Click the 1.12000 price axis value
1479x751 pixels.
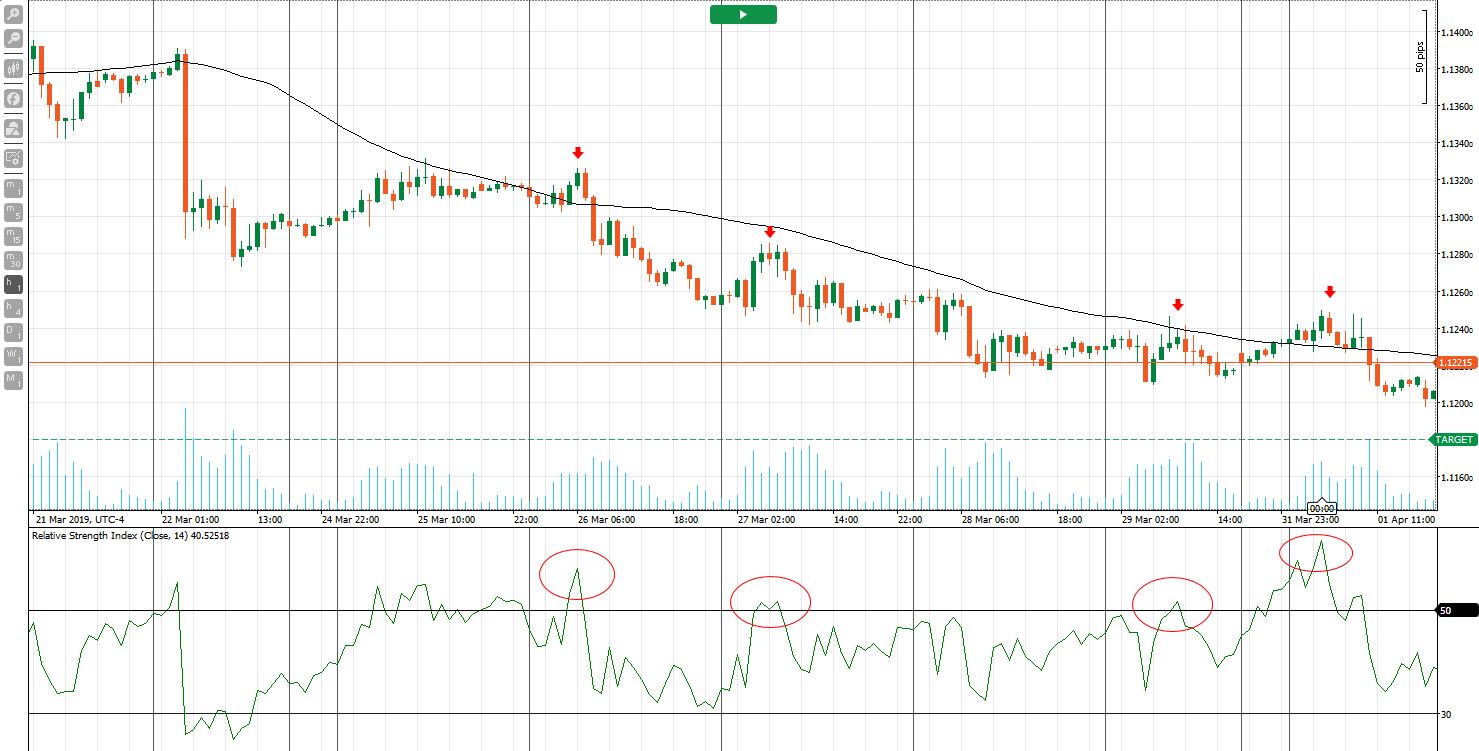[x=1456, y=404]
